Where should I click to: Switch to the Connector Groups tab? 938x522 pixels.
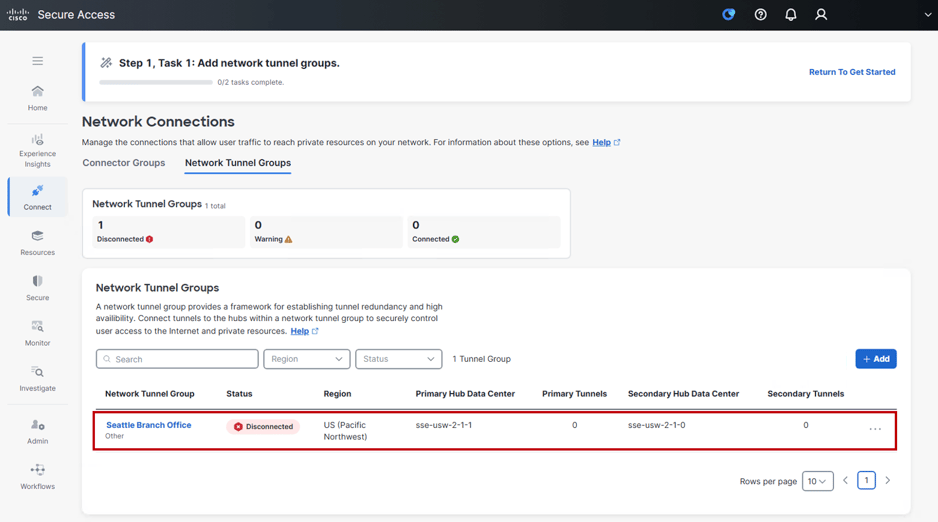tap(123, 163)
